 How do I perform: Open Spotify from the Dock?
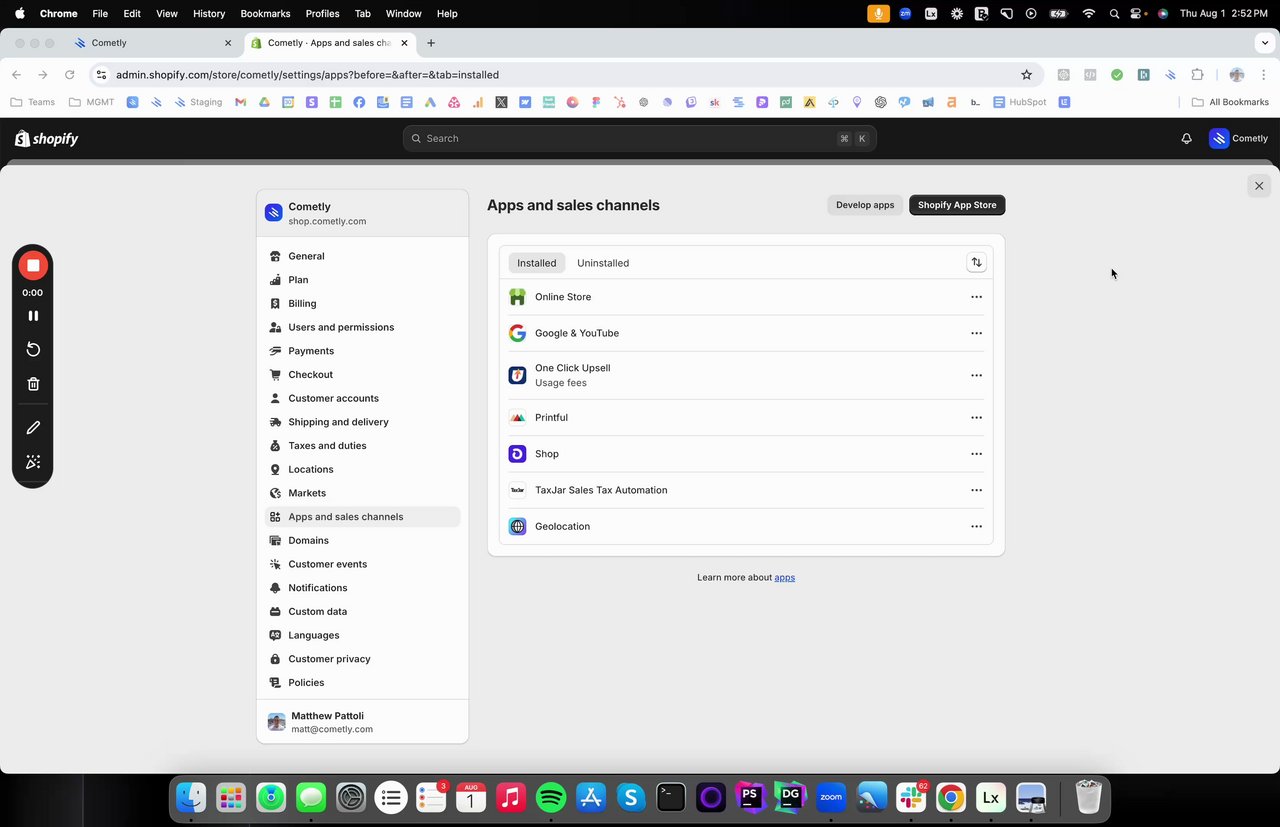point(551,797)
